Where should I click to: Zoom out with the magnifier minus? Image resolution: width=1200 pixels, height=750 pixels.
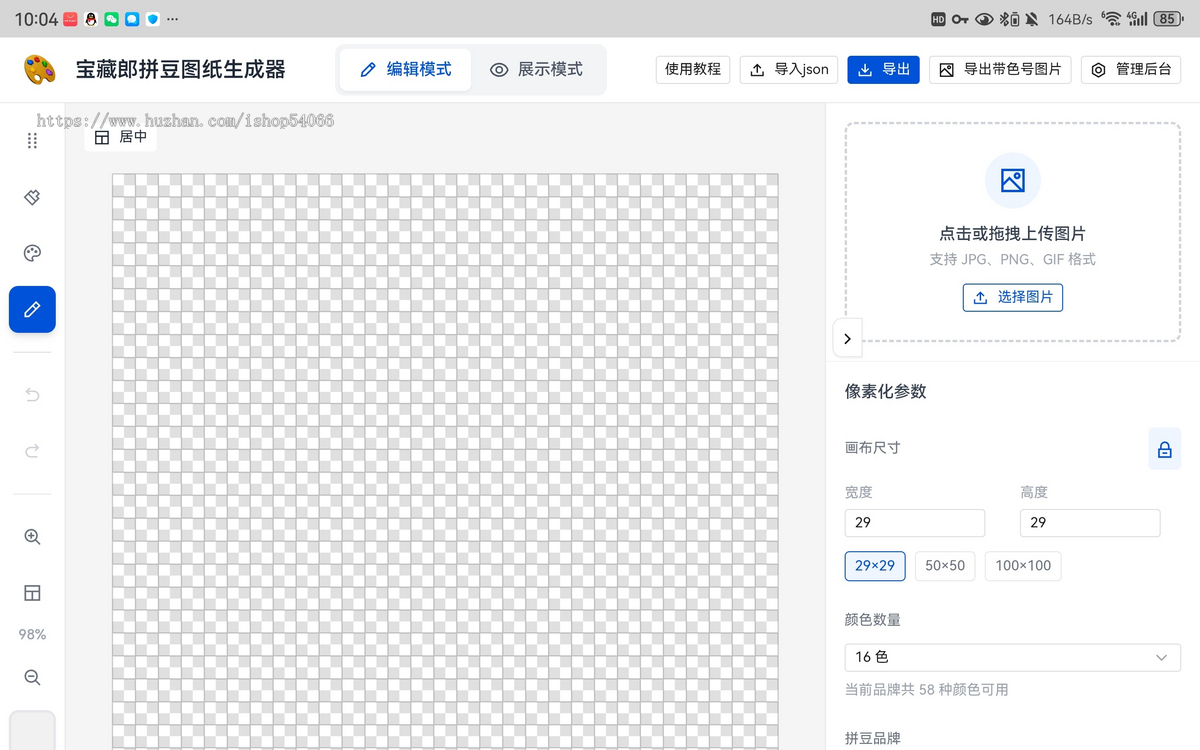[32, 678]
